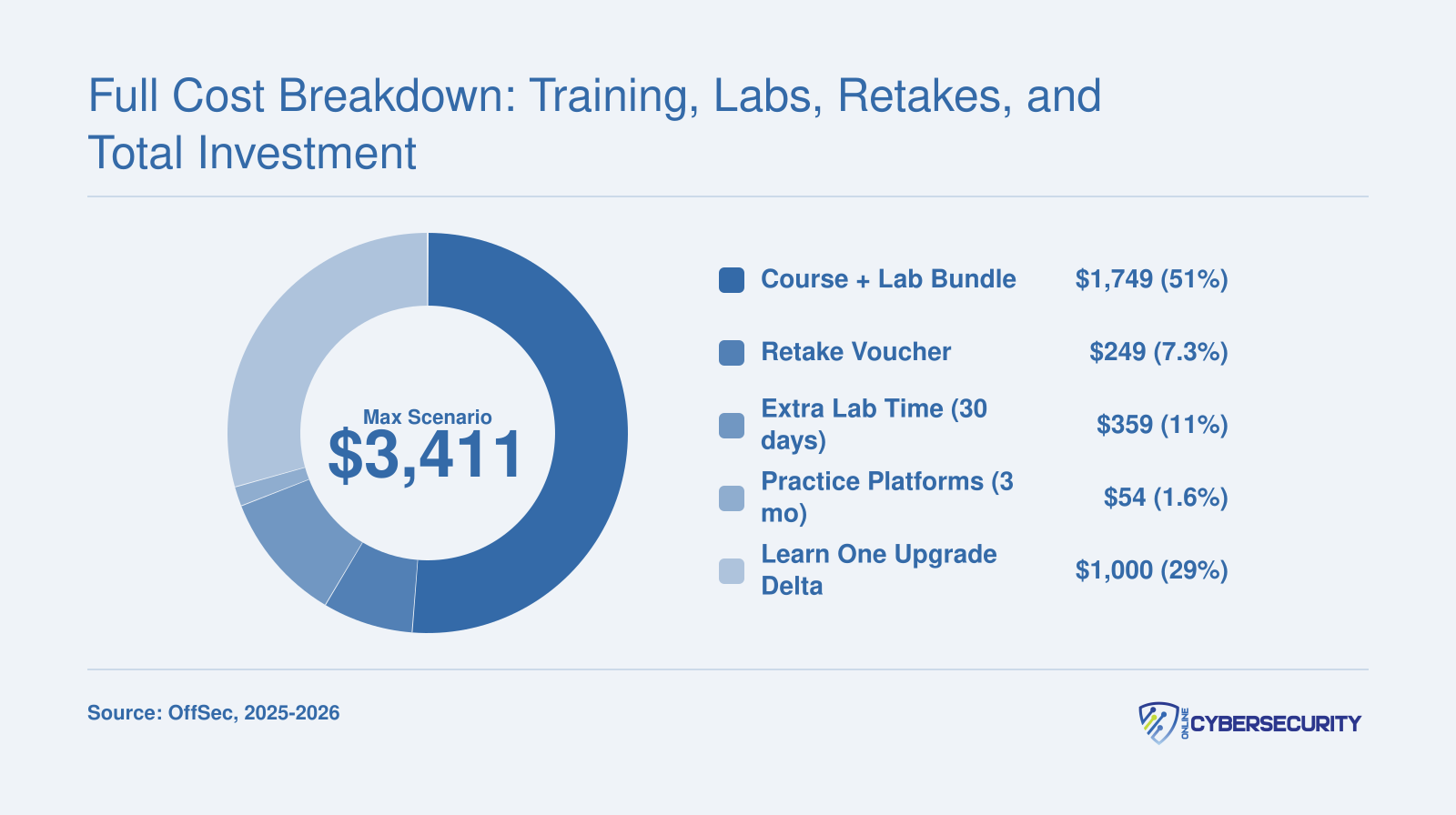Click the '$3,411' total in donut center
The height and width of the screenshot is (815, 1456).
(426, 456)
